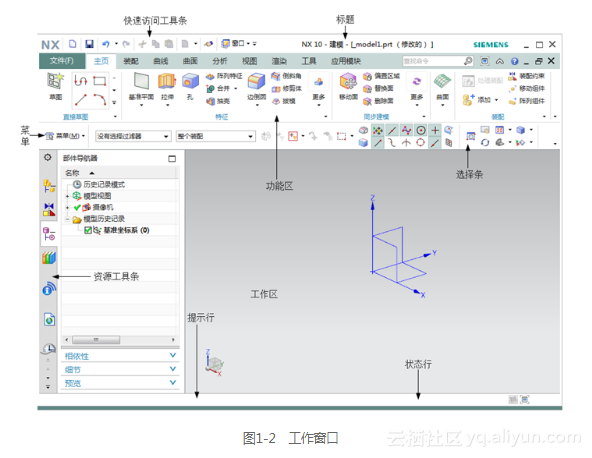
Task: Toggle the 基准坐标系 (0) checkbox
Action: (x=88, y=230)
